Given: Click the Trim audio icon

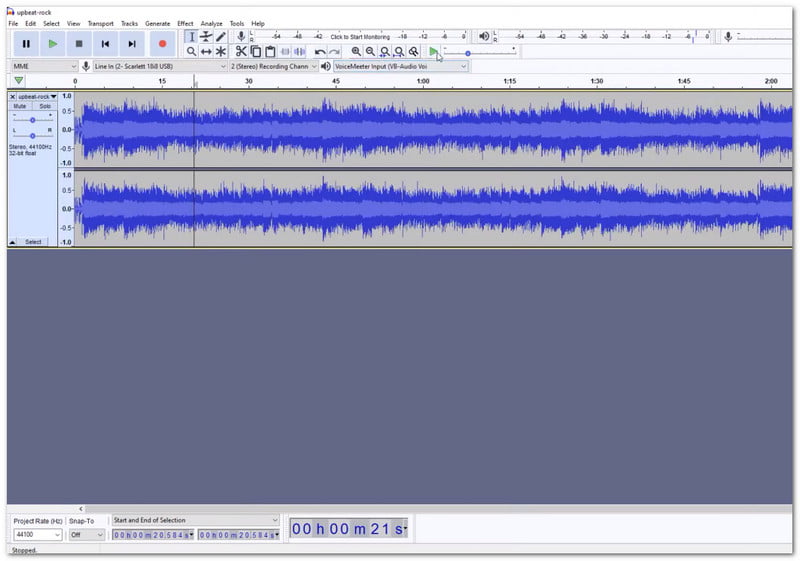Looking at the screenshot, I should (x=285, y=52).
